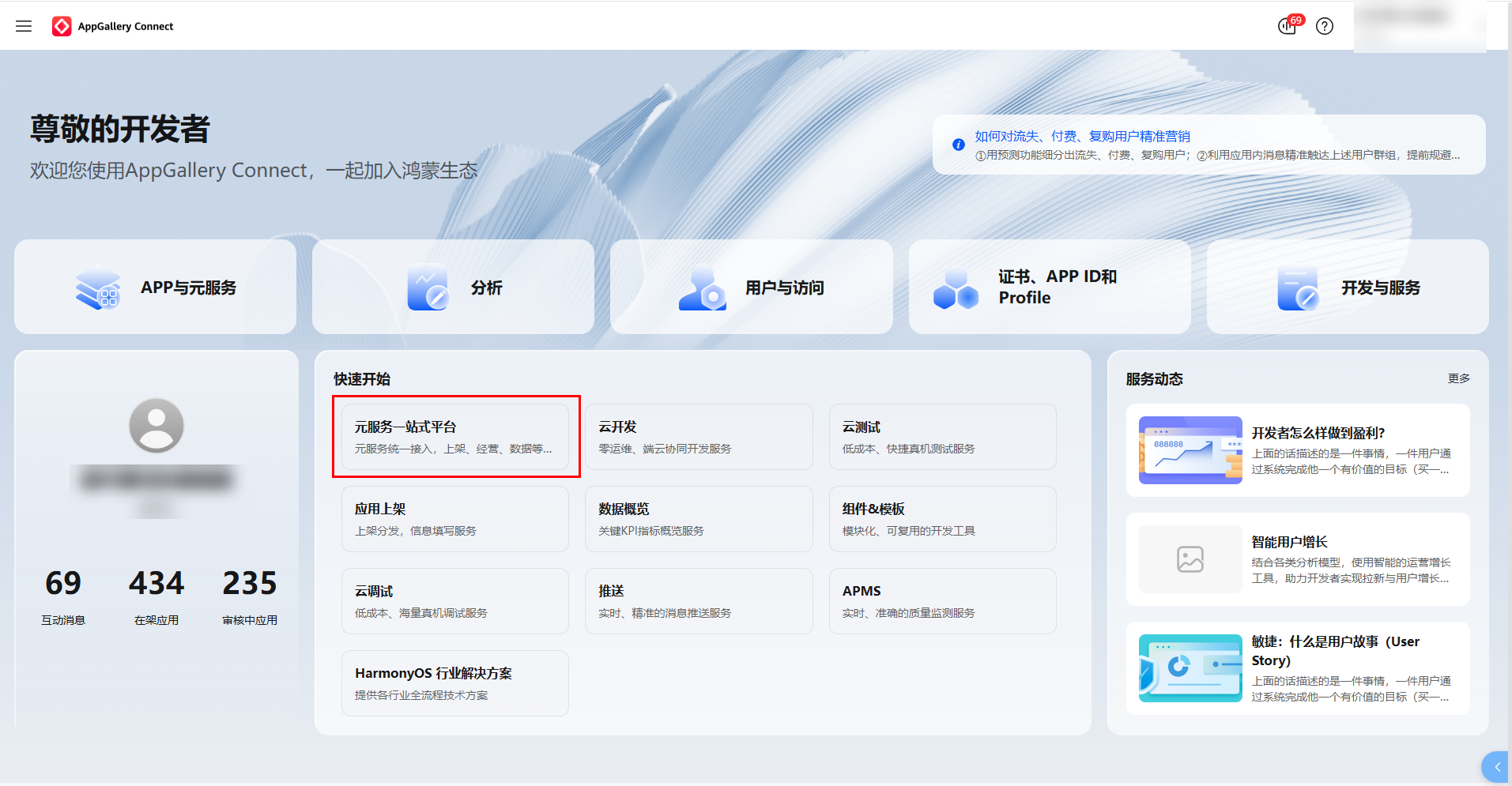Click 更多 in 服务动态 panel

[1458, 378]
